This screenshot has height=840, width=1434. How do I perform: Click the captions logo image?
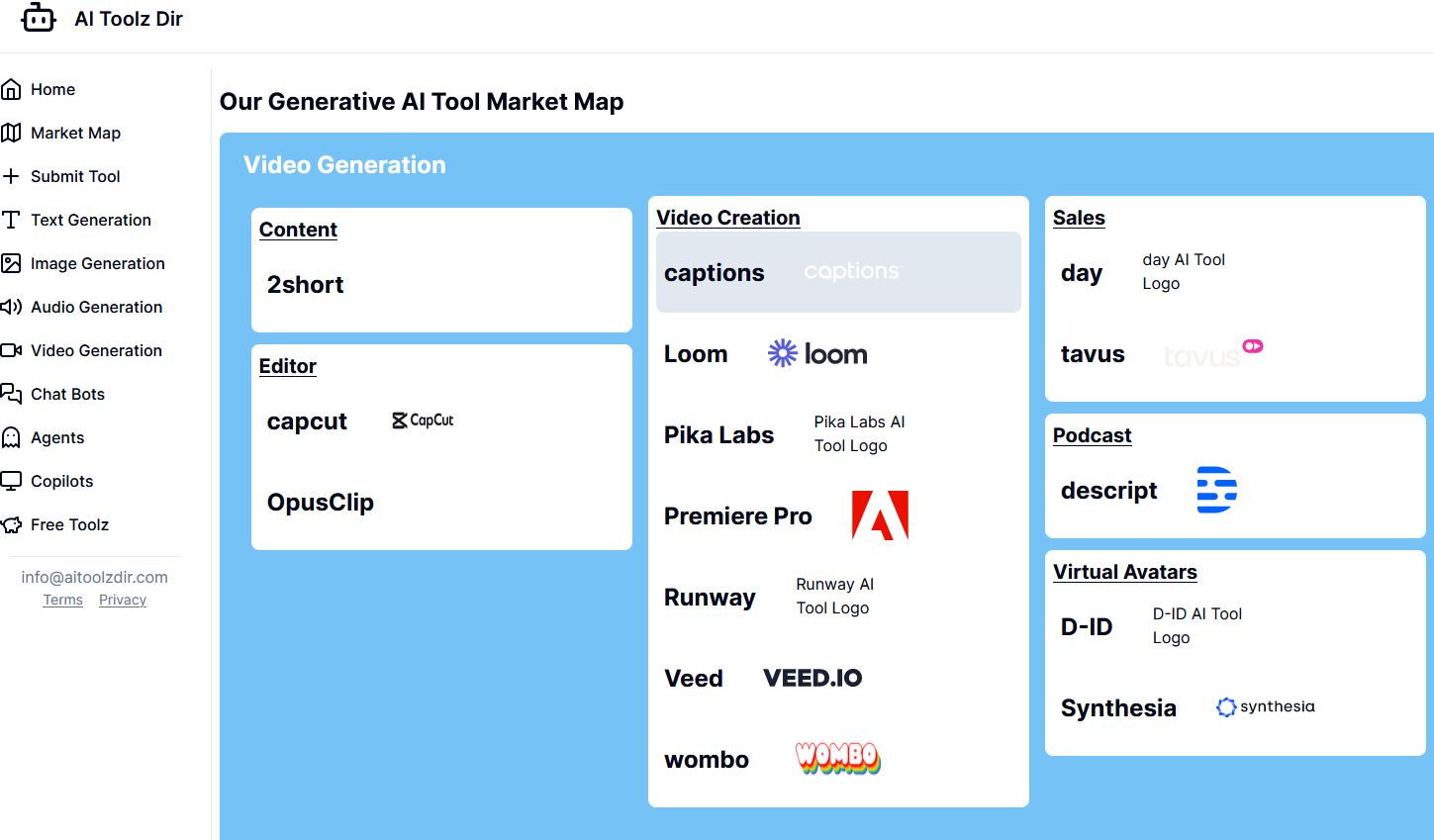click(x=852, y=271)
